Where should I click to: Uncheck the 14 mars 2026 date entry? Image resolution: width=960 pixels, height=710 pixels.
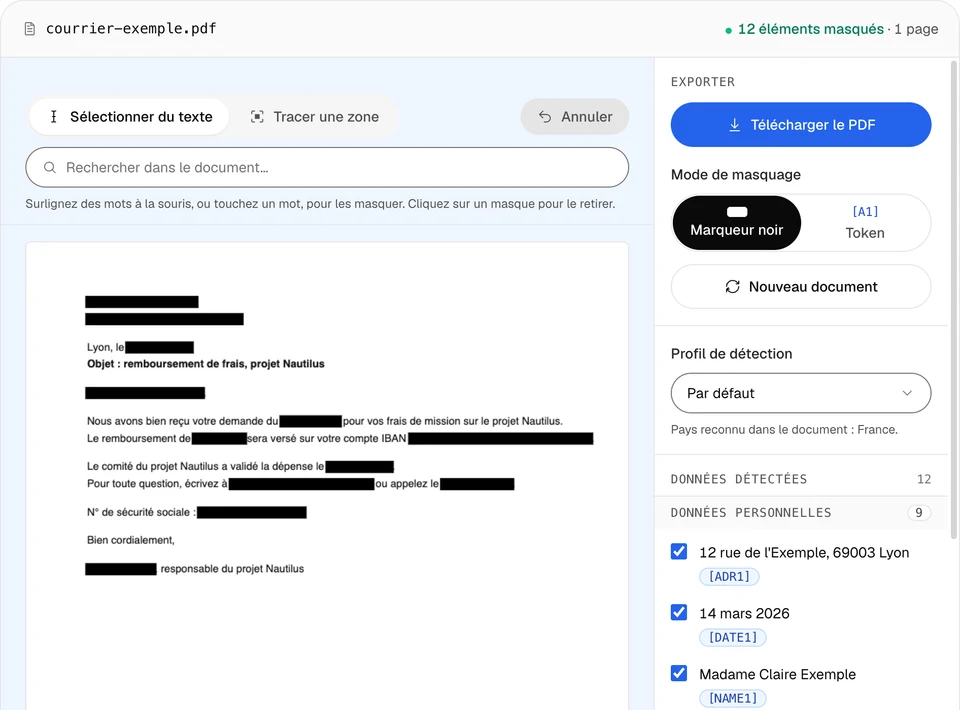(679, 612)
